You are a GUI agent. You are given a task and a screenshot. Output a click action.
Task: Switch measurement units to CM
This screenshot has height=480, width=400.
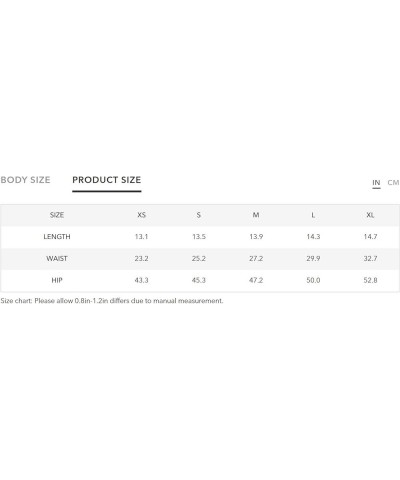pyautogui.click(x=393, y=183)
